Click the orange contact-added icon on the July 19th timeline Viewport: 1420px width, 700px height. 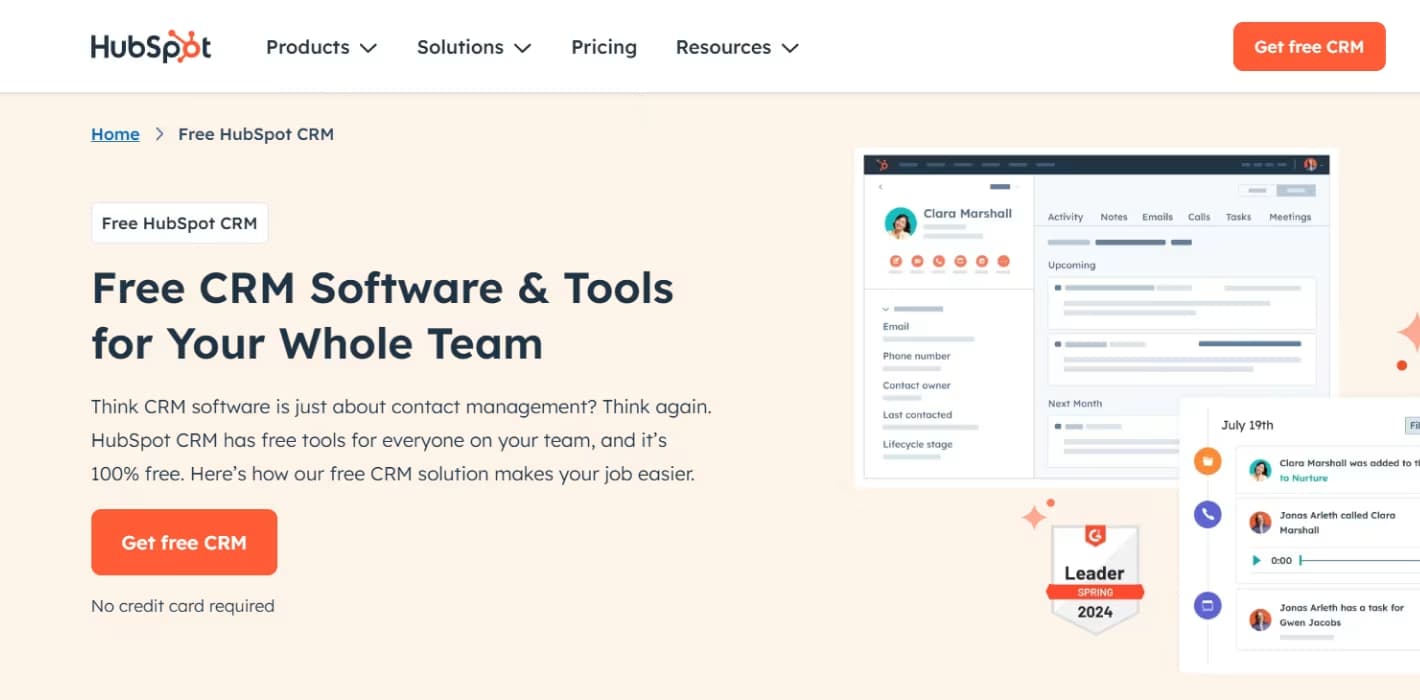point(1207,463)
